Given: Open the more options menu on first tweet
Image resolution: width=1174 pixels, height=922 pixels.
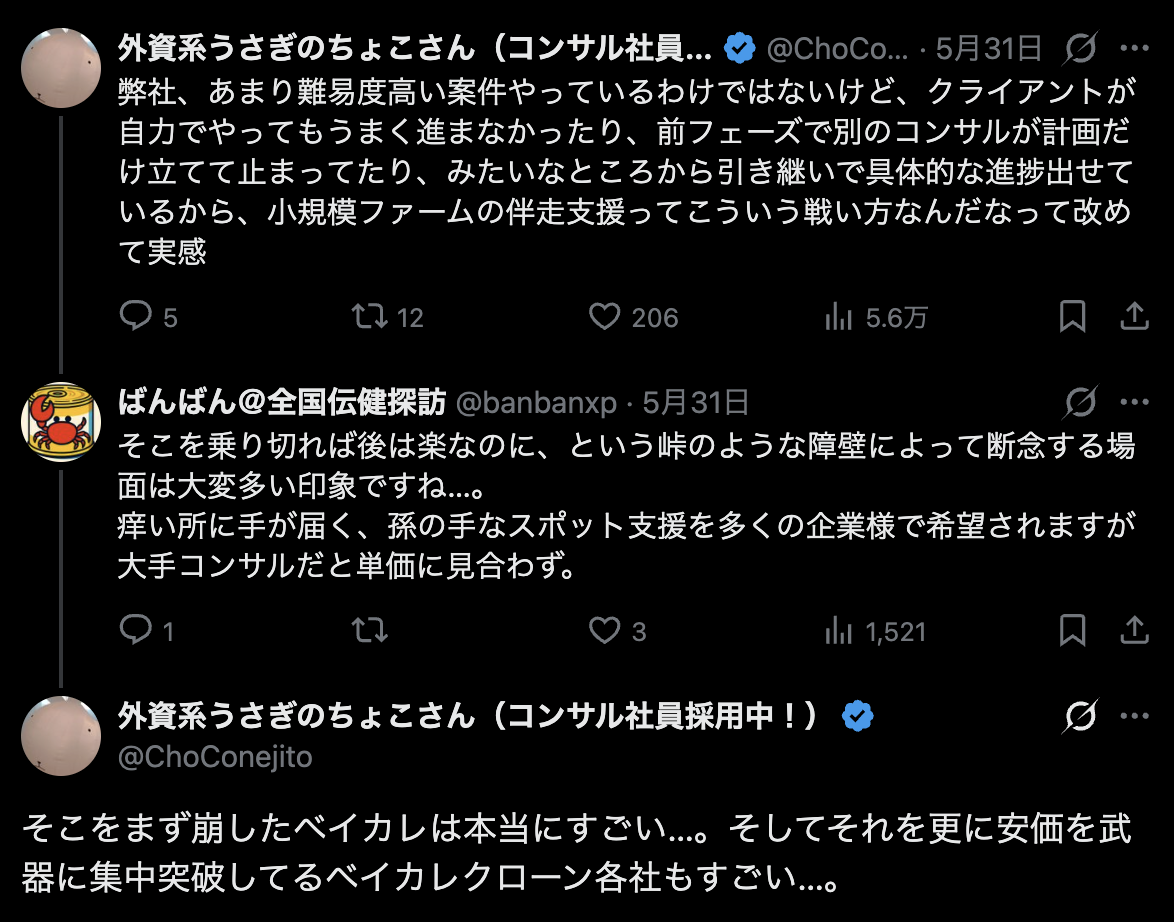Looking at the screenshot, I should click(x=1134, y=48).
